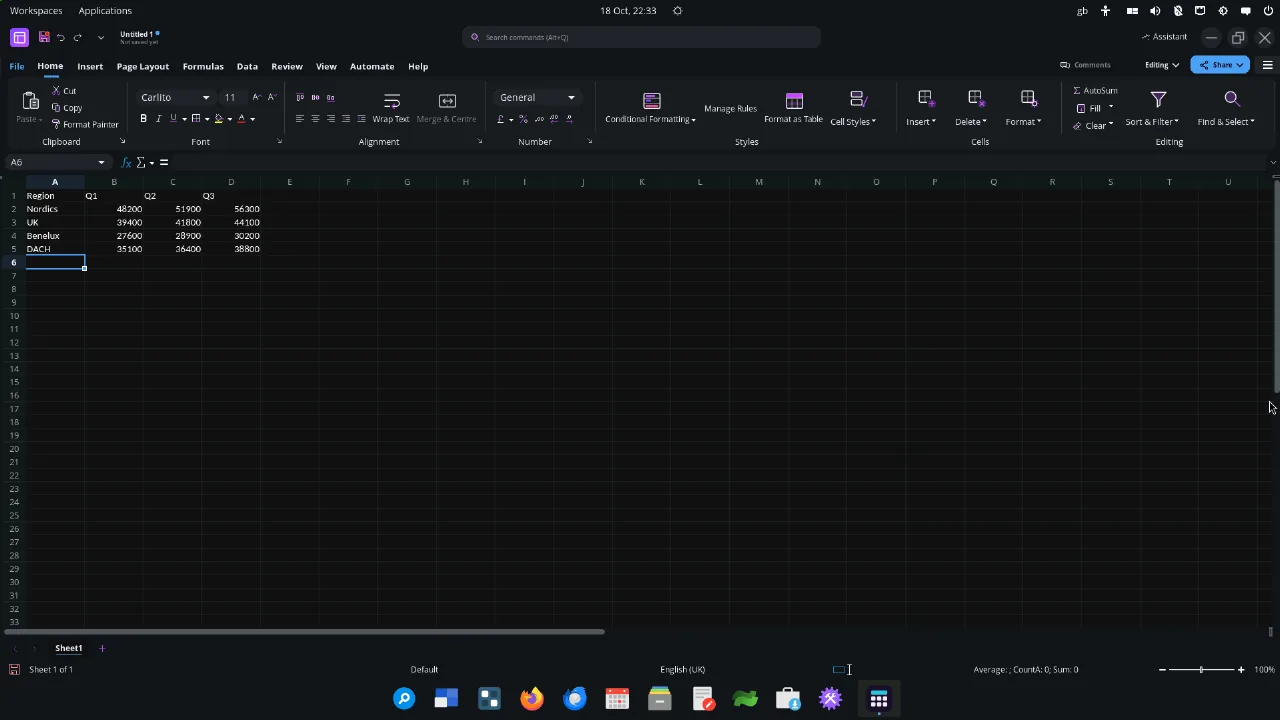Image resolution: width=1280 pixels, height=720 pixels.
Task: Open the Firefox icon in the taskbar
Action: point(532,699)
